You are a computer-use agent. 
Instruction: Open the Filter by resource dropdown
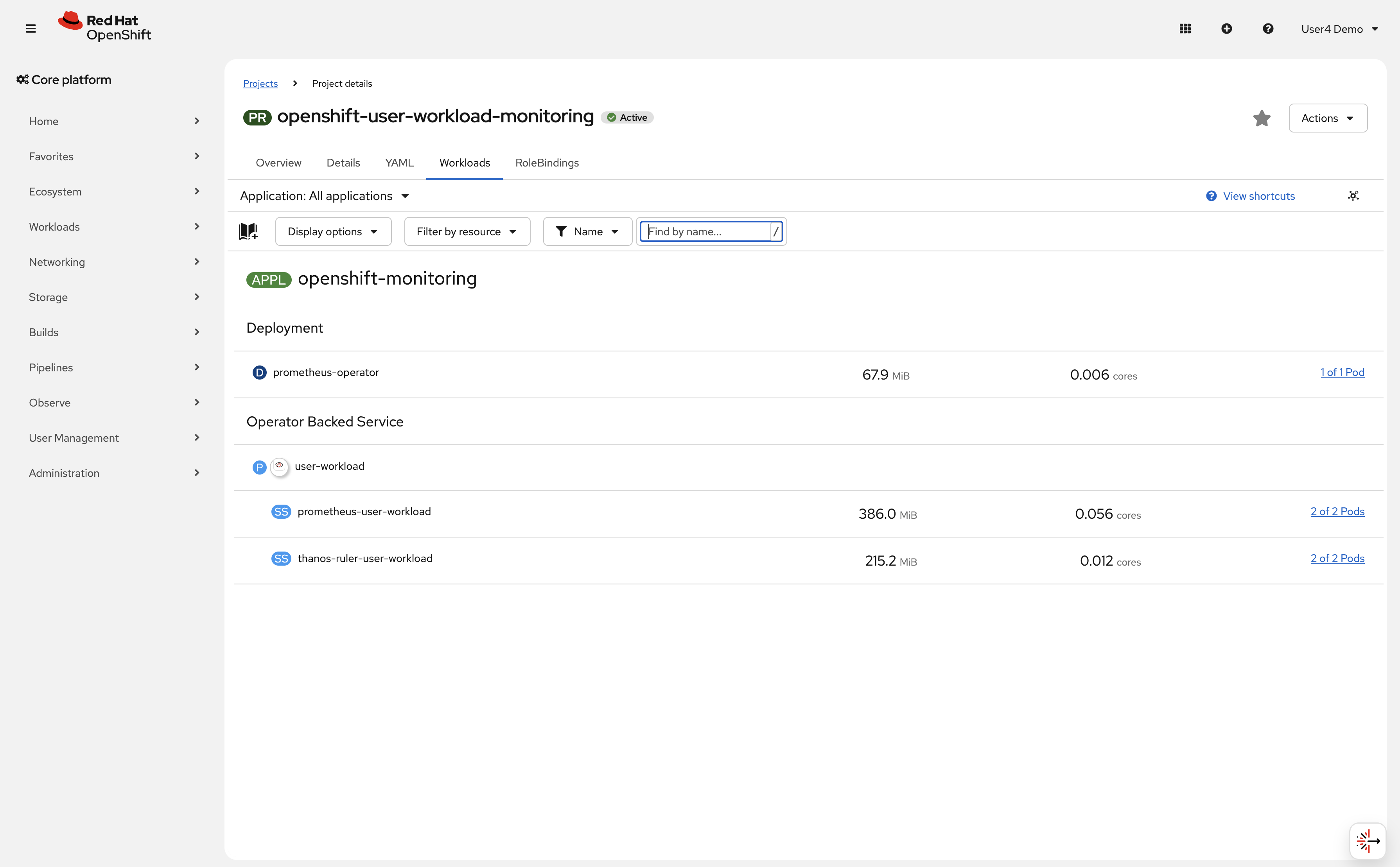[x=467, y=231]
